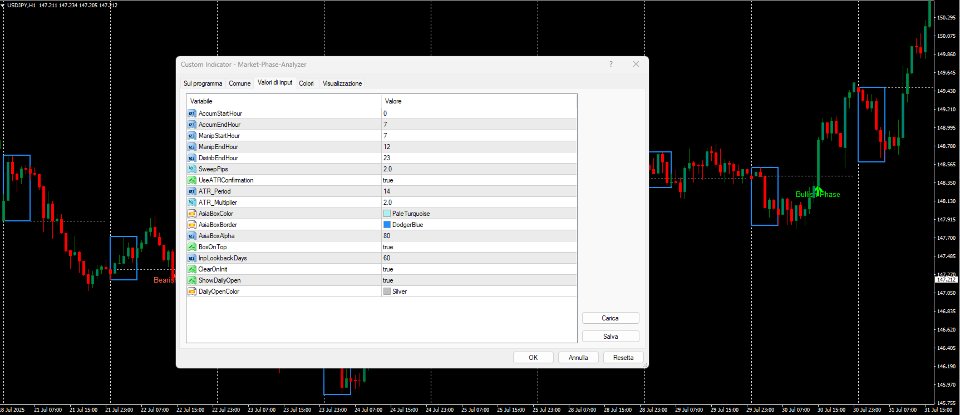This screenshot has height=415, width=960.
Task: Click the InpLookbackDays variable type icon
Action: 192,258
